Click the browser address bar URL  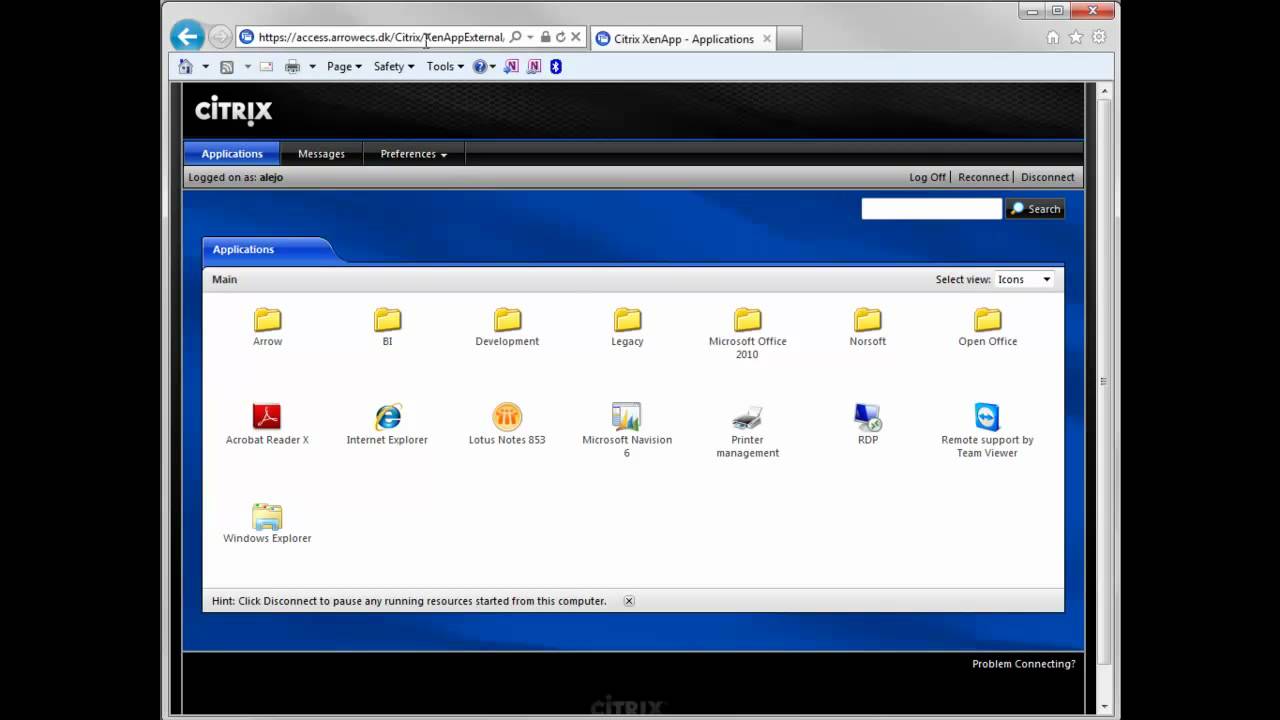(380, 37)
